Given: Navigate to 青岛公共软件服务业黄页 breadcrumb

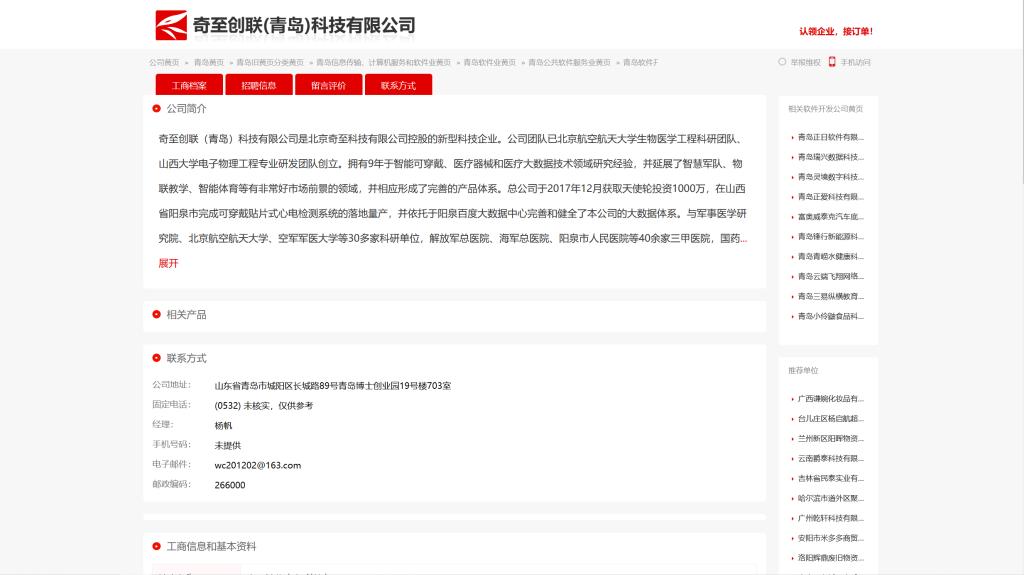Looking at the screenshot, I should pyautogui.click(x=569, y=62).
